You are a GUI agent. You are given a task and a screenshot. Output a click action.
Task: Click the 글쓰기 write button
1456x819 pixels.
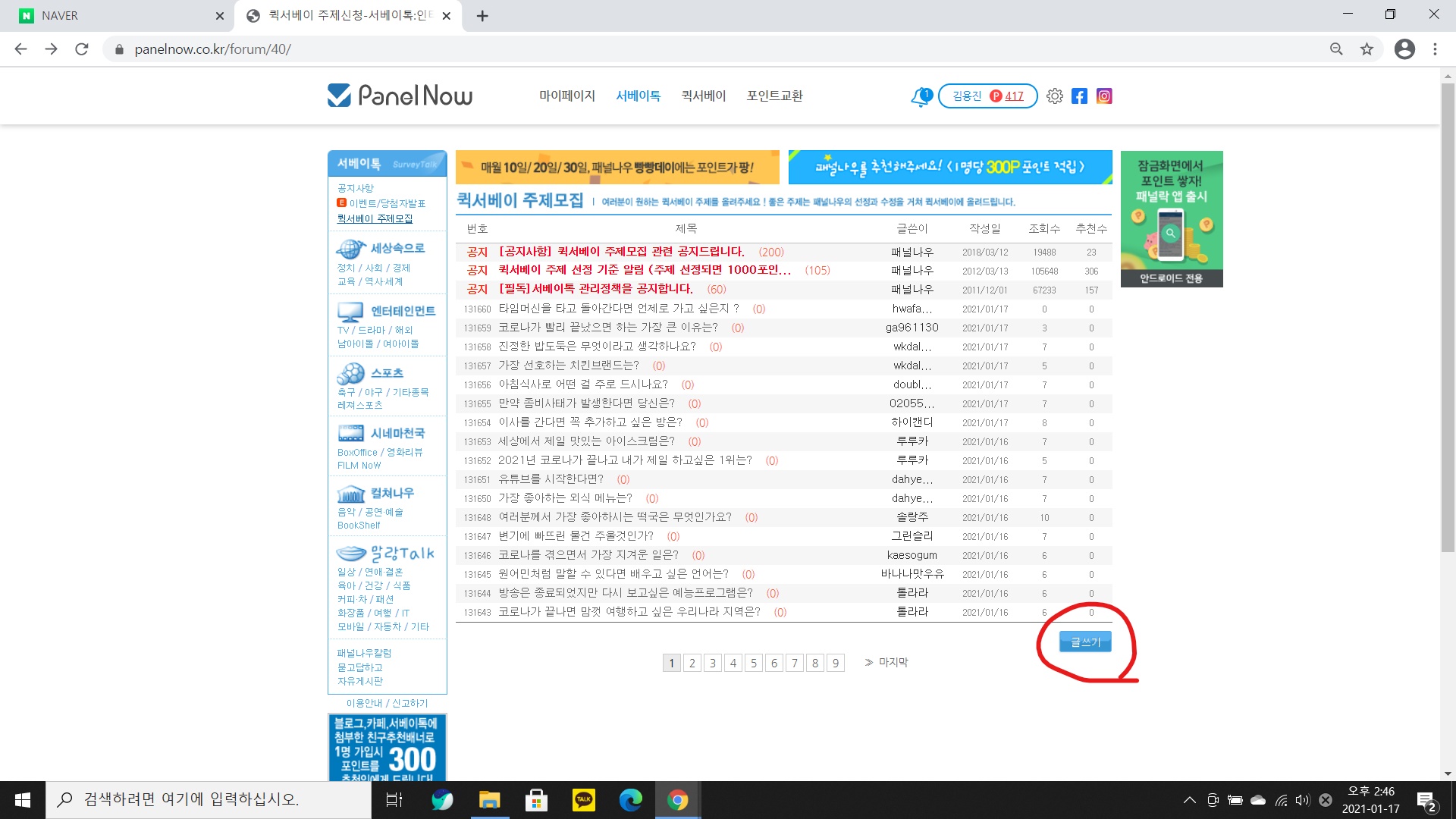pos(1085,642)
